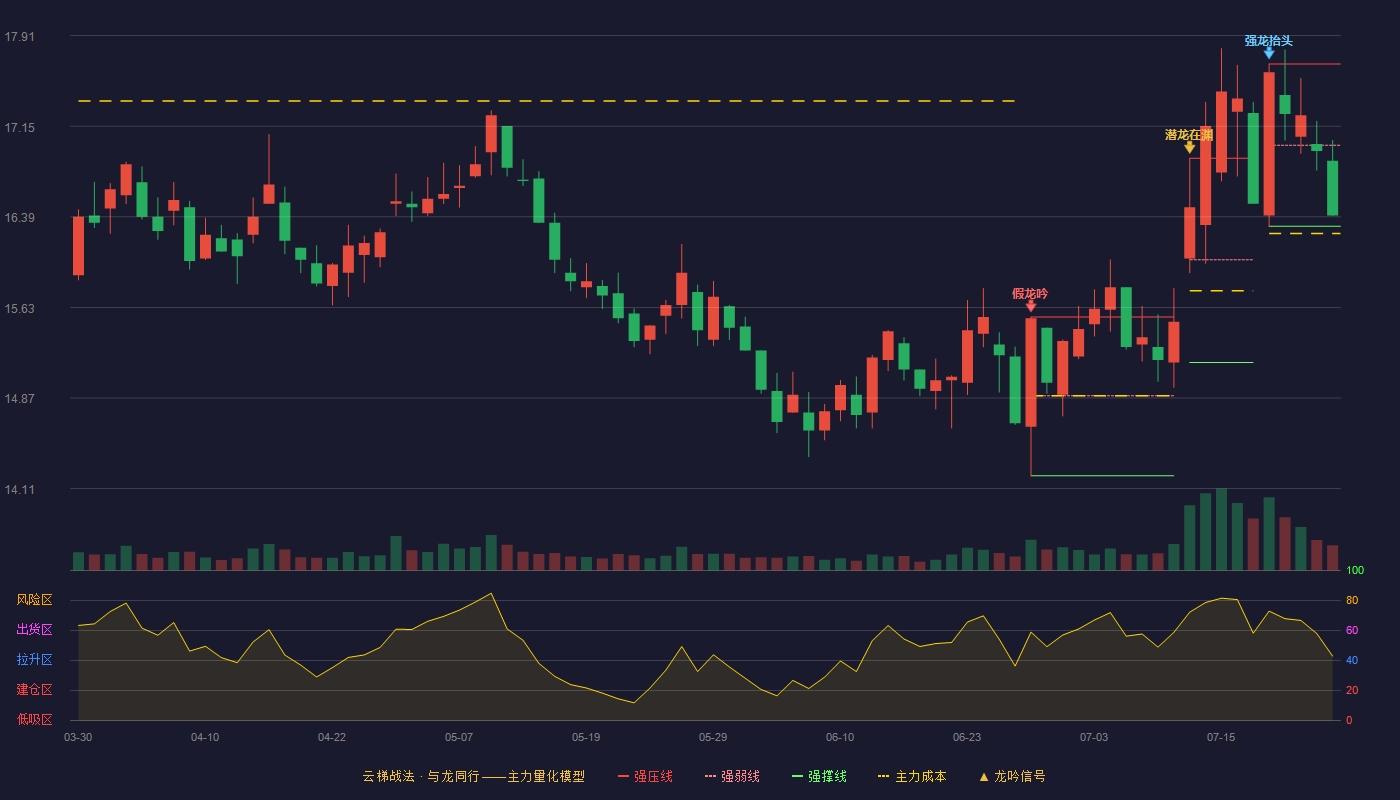Click the 低吸区 zone label
The width and height of the screenshot is (1400, 800).
click(35, 719)
